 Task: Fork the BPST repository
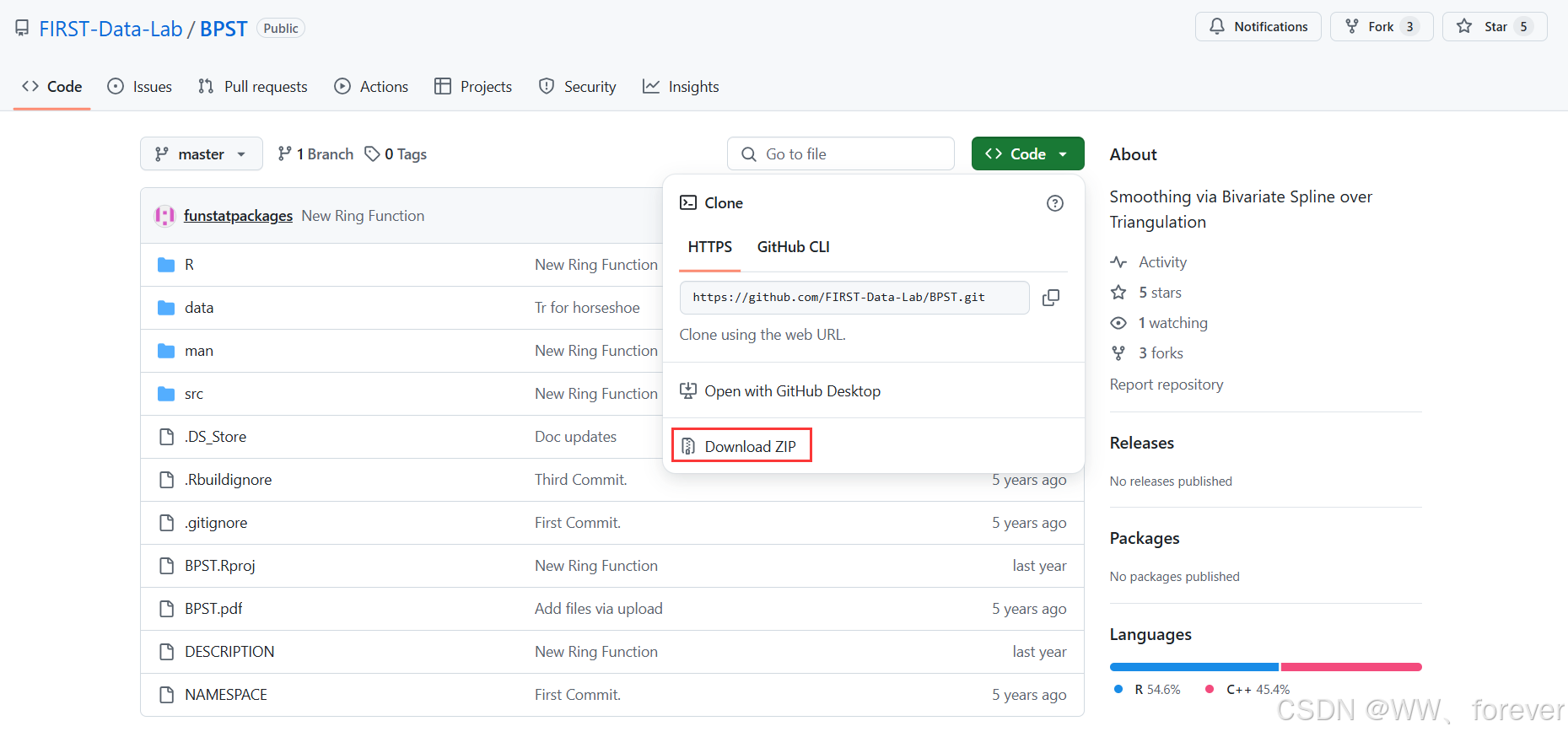click(x=1381, y=27)
